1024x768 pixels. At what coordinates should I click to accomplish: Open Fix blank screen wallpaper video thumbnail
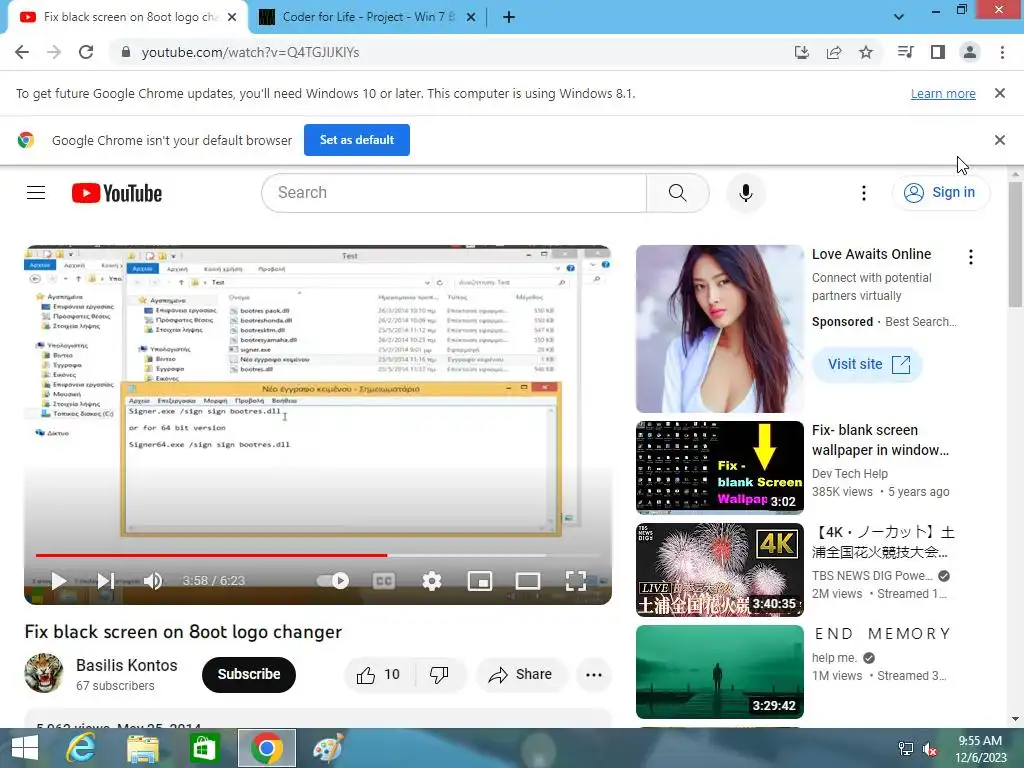(720, 468)
